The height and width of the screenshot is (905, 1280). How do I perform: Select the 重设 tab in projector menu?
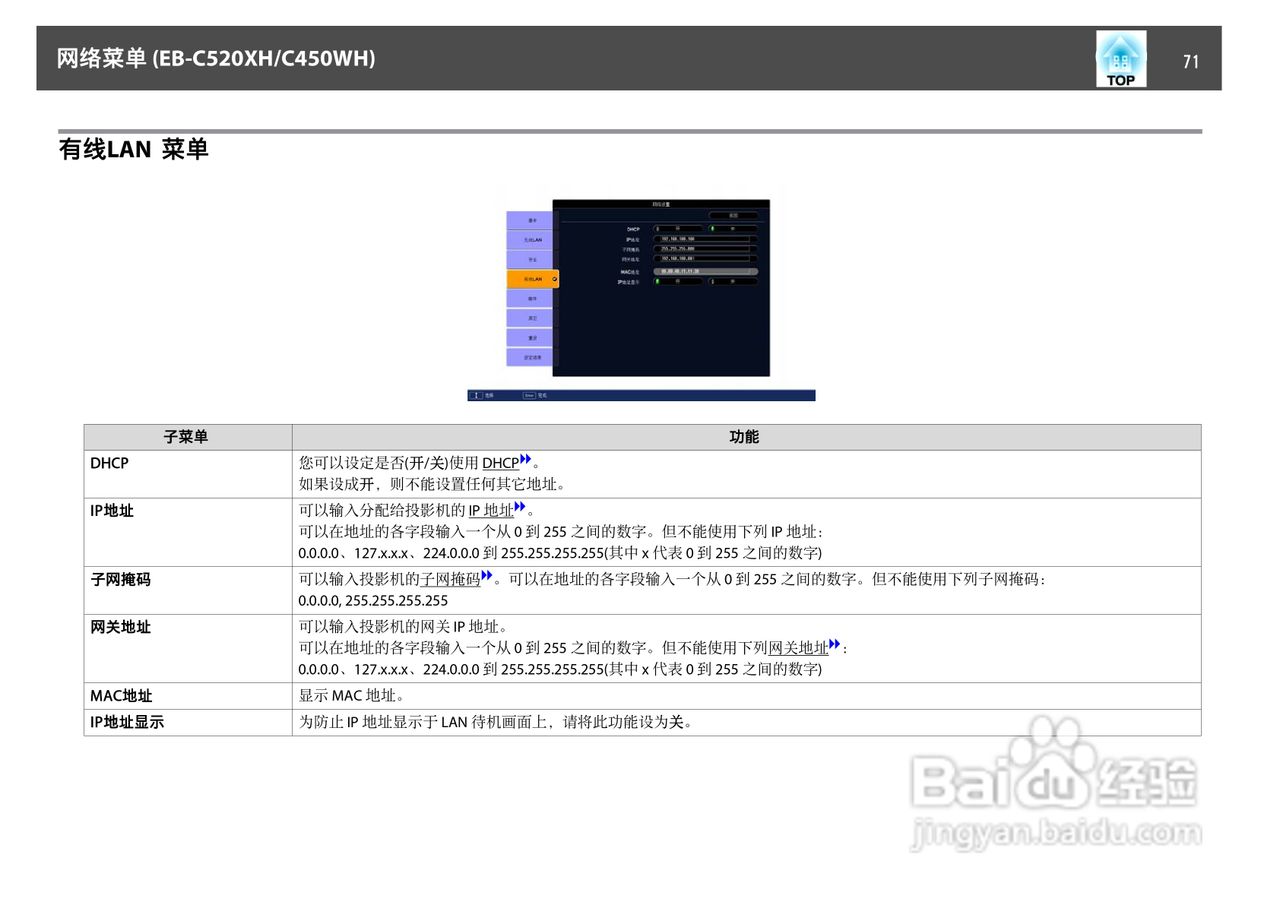(x=530, y=338)
